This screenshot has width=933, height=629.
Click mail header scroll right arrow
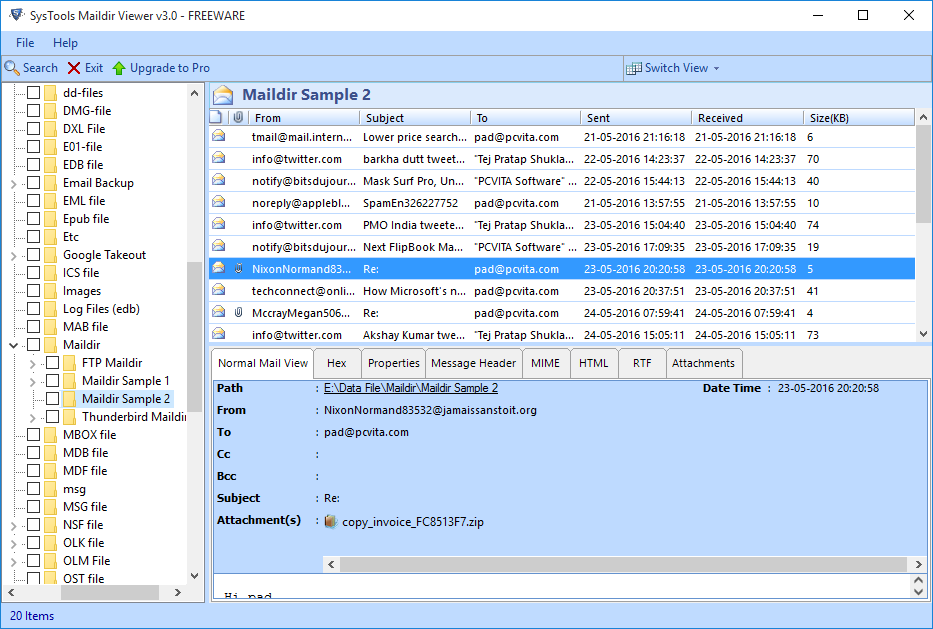pyautogui.click(x=918, y=564)
